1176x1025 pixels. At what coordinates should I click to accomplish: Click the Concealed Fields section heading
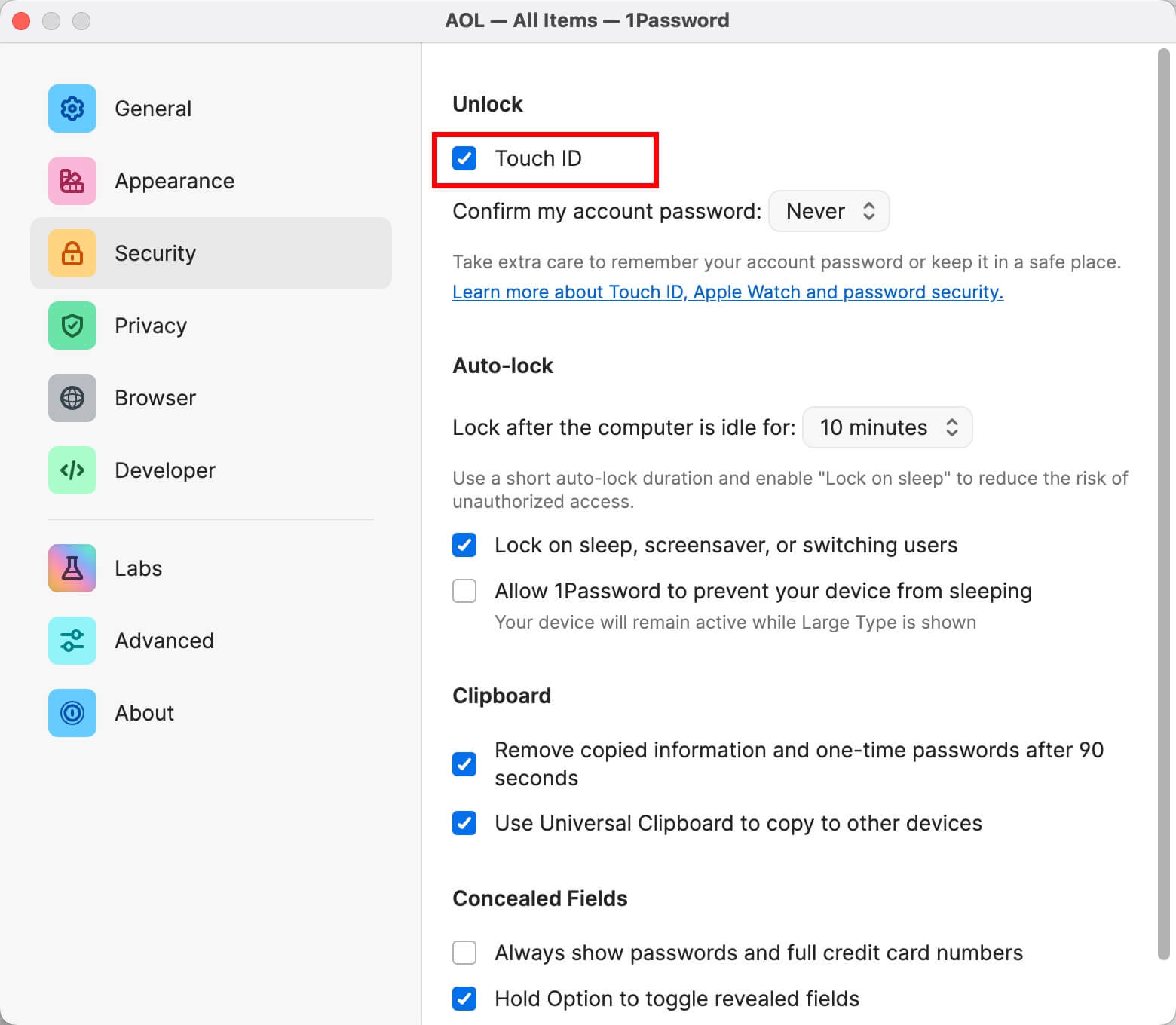[x=540, y=898]
